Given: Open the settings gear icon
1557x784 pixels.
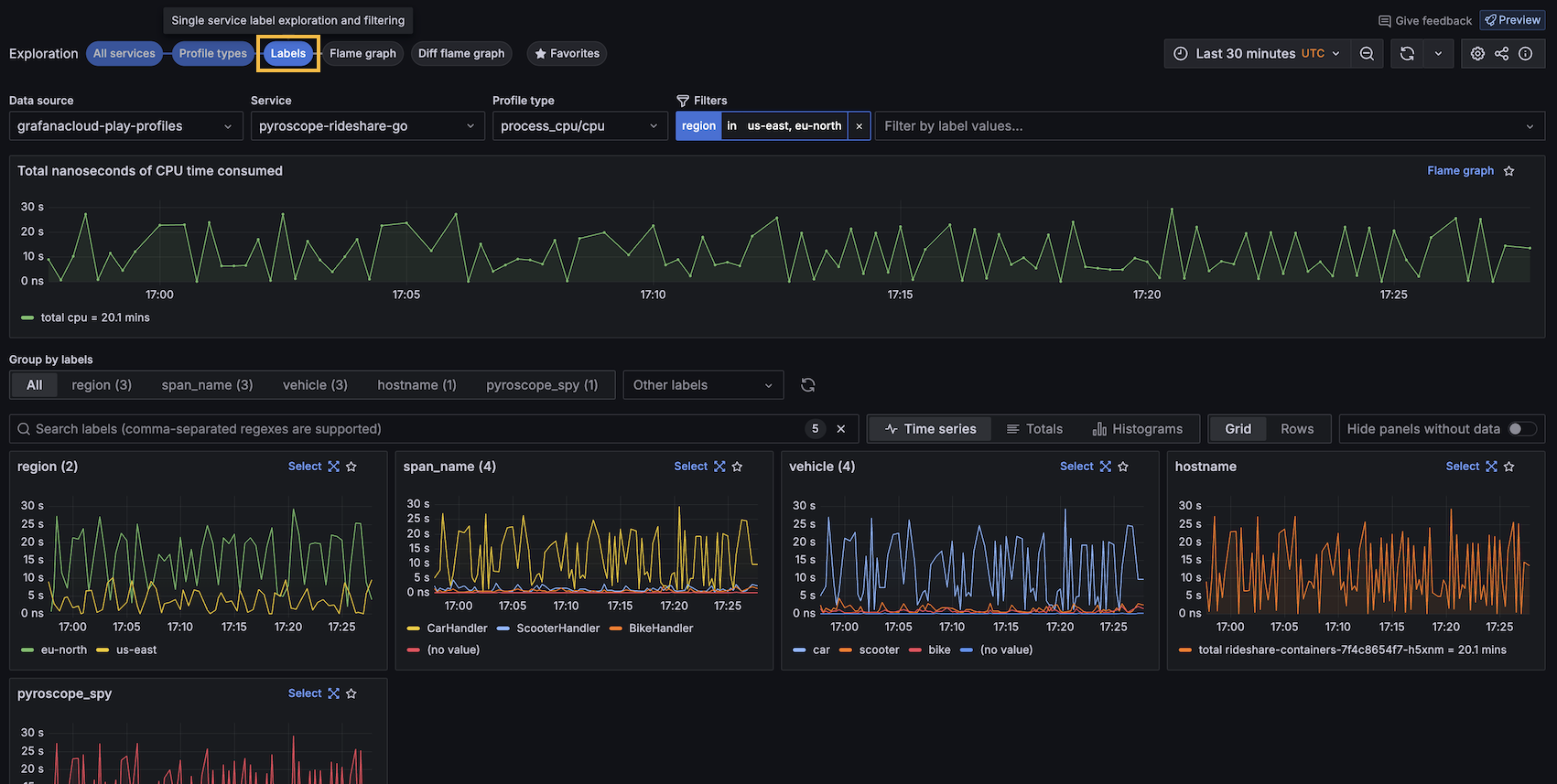Looking at the screenshot, I should tap(1477, 54).
